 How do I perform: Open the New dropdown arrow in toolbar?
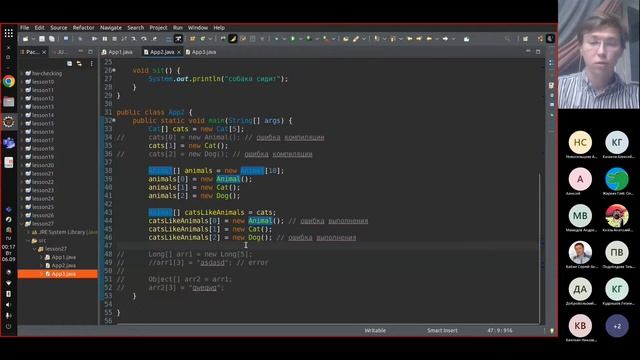[x=32, y=39]
